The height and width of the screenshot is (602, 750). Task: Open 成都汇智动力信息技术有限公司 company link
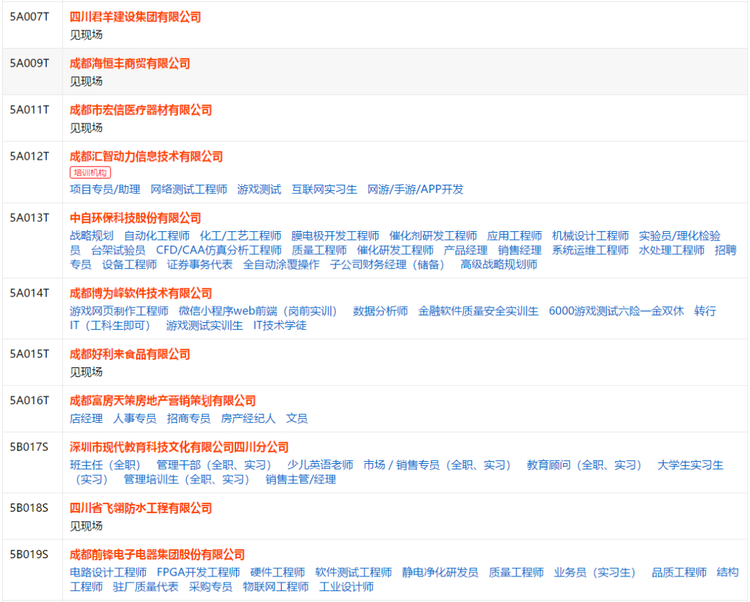pyautogui.click(x=146, y=156)
